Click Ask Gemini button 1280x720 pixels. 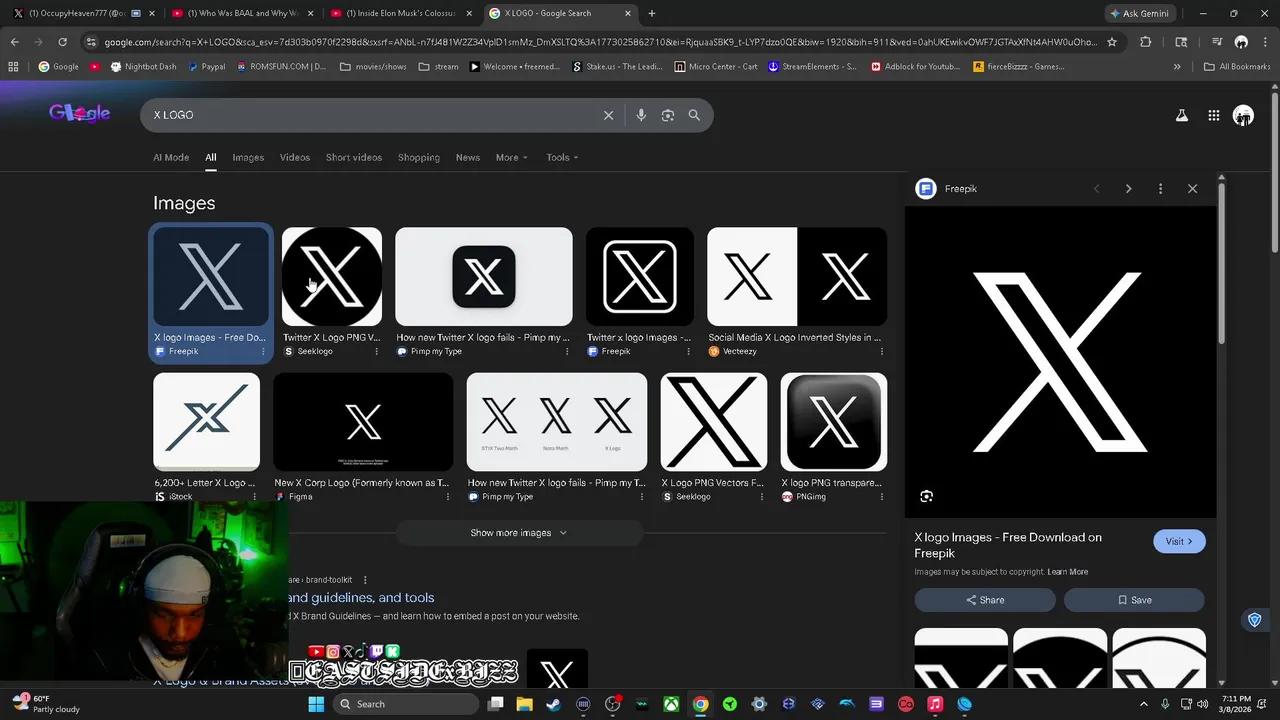(x=1143, y=13)
